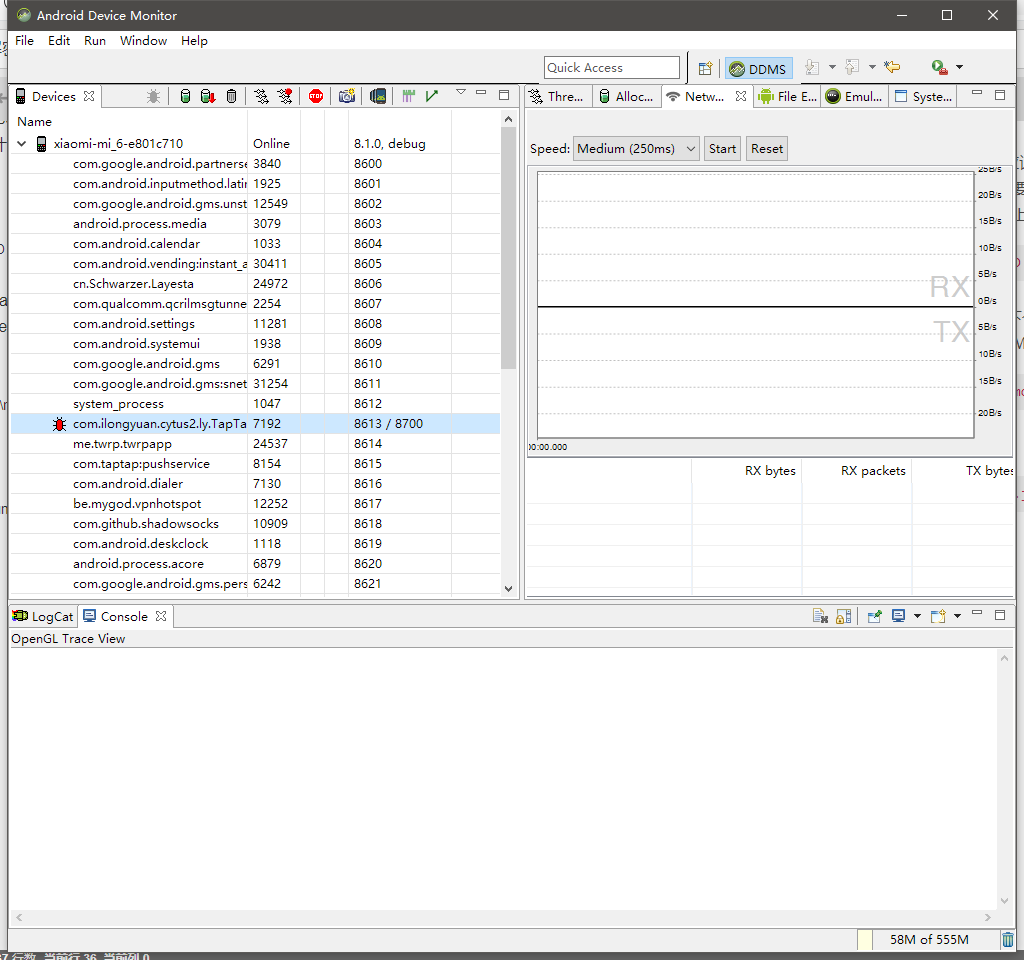Viewport: 1024px width, 960px height.
Task: Open the Edit menu
Action: click(x=59, y=40)
